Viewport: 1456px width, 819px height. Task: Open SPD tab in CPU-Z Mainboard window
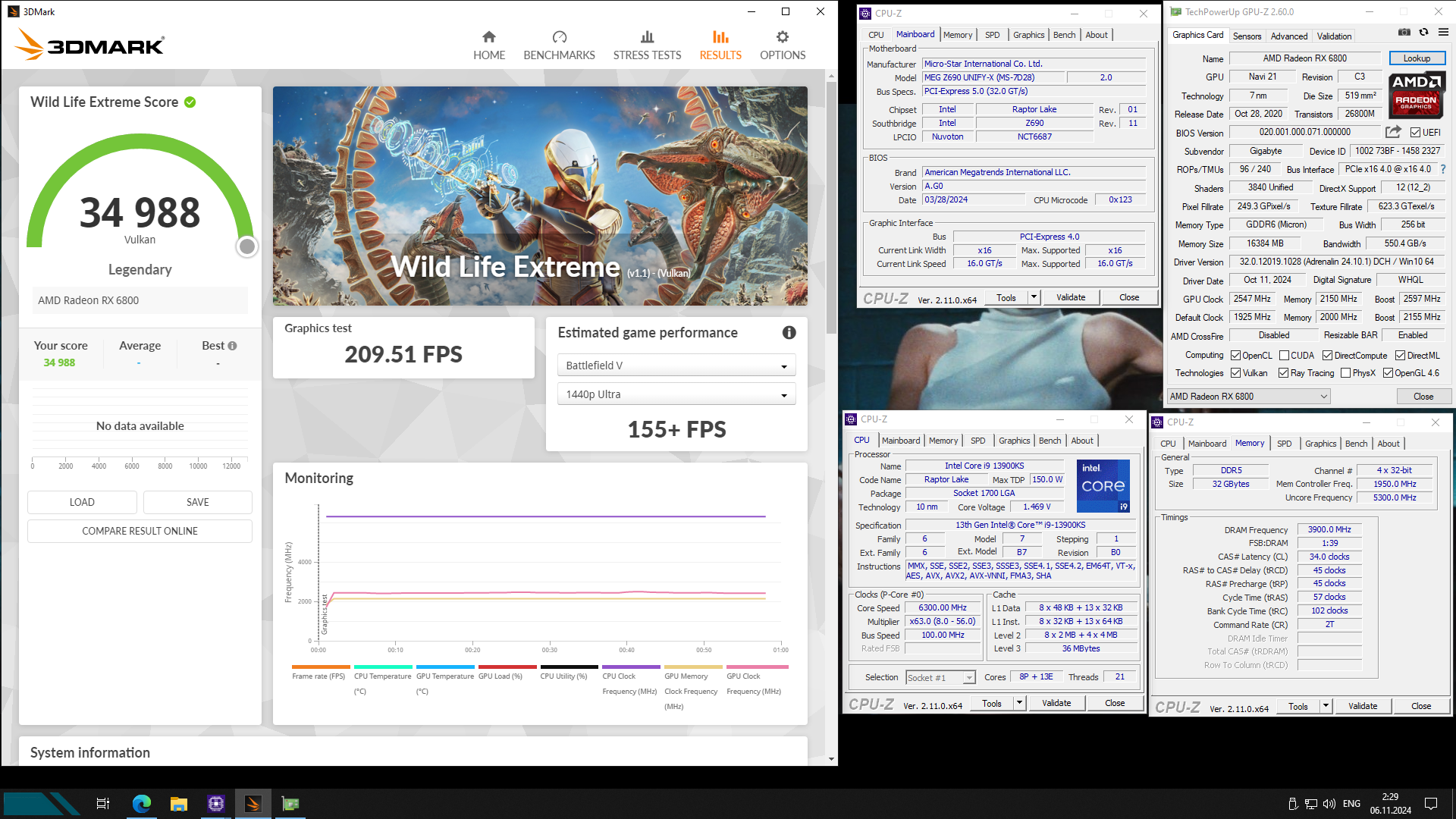992,35
